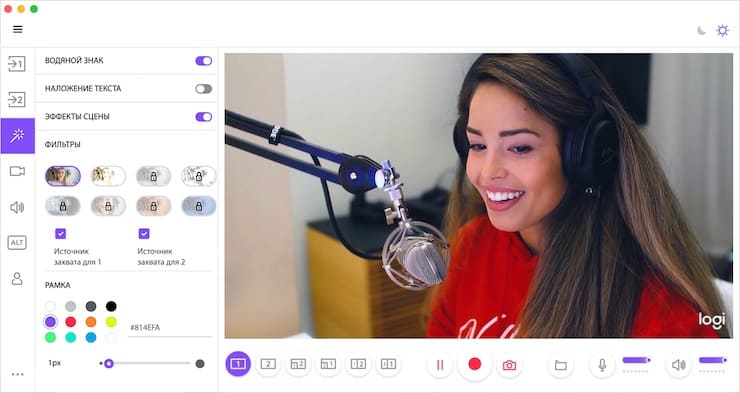Viewport: 740px width, 393px height.
Task: Open the more options ellipsis menu
Action: tap(17, 375)
